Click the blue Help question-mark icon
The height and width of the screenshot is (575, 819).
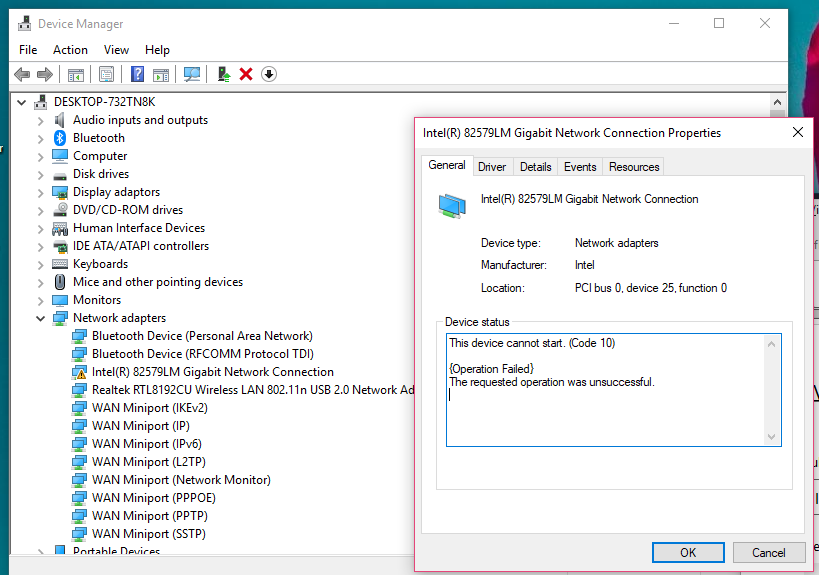137,74
